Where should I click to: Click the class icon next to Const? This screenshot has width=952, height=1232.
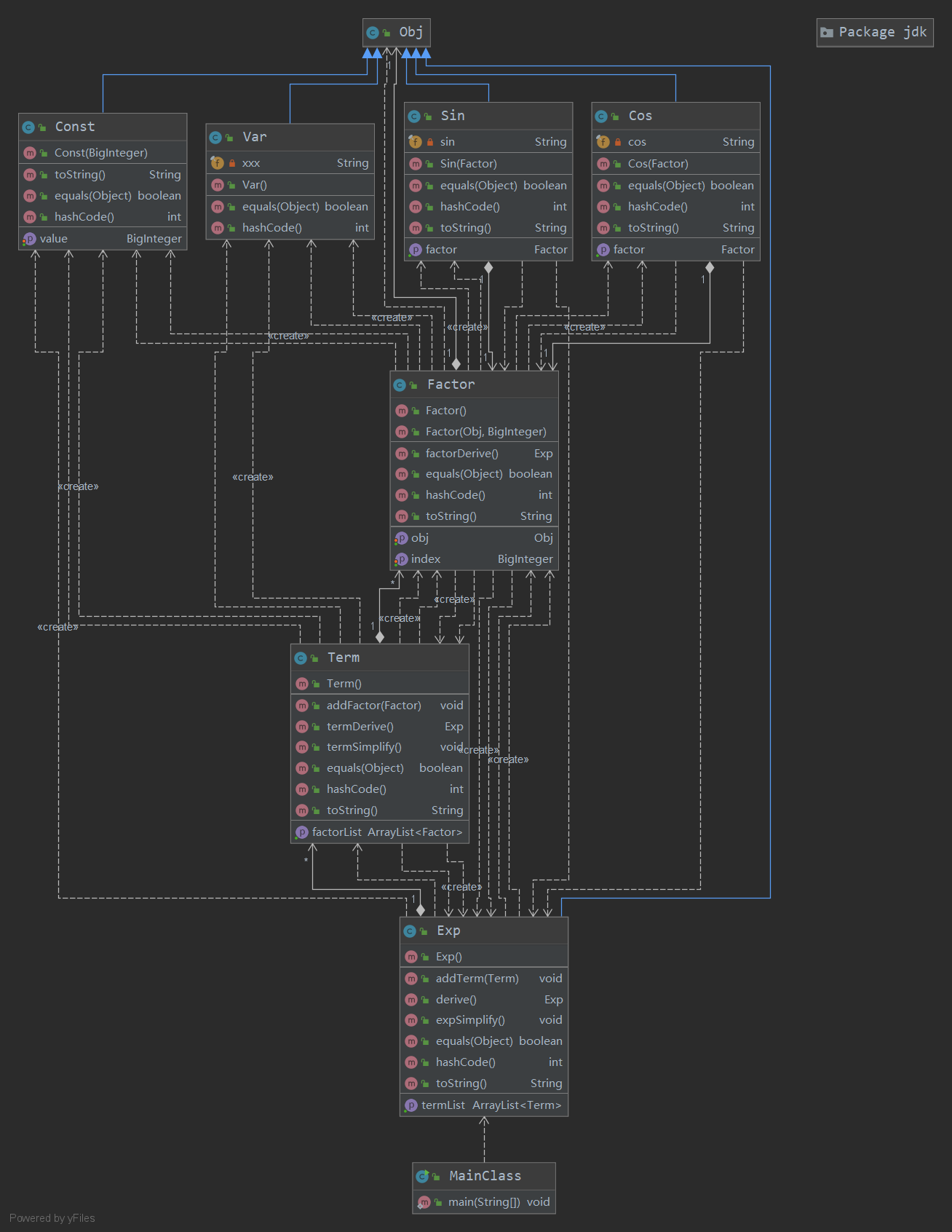pyautogui.click(x=28, y=127)
